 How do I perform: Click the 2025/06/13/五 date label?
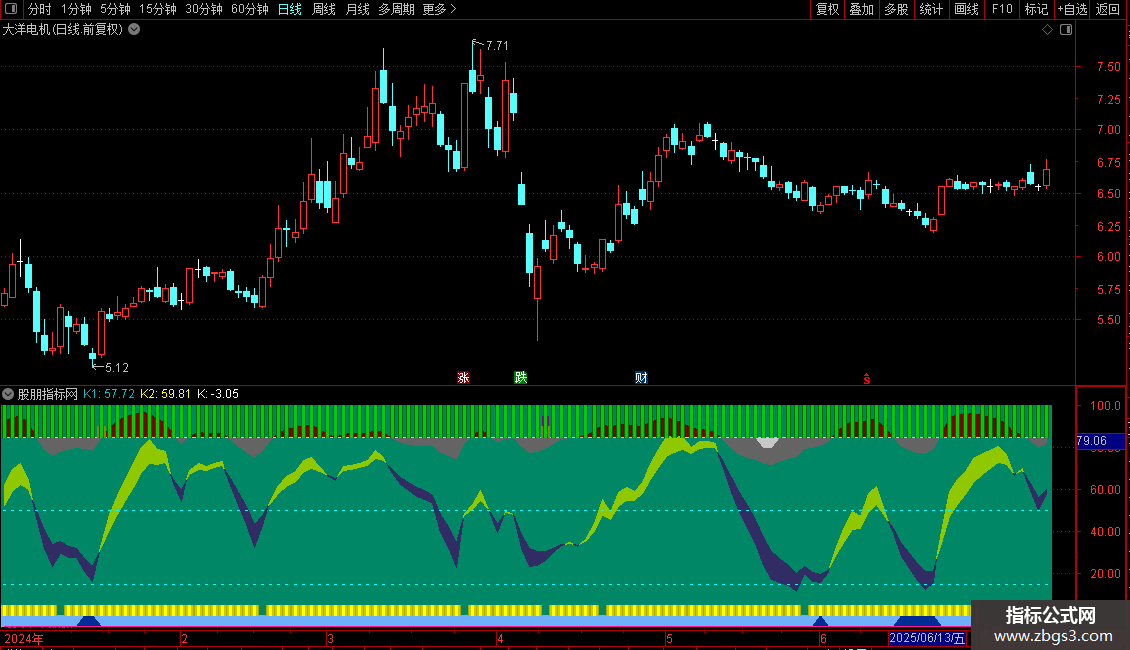click(x=927, y=638)
